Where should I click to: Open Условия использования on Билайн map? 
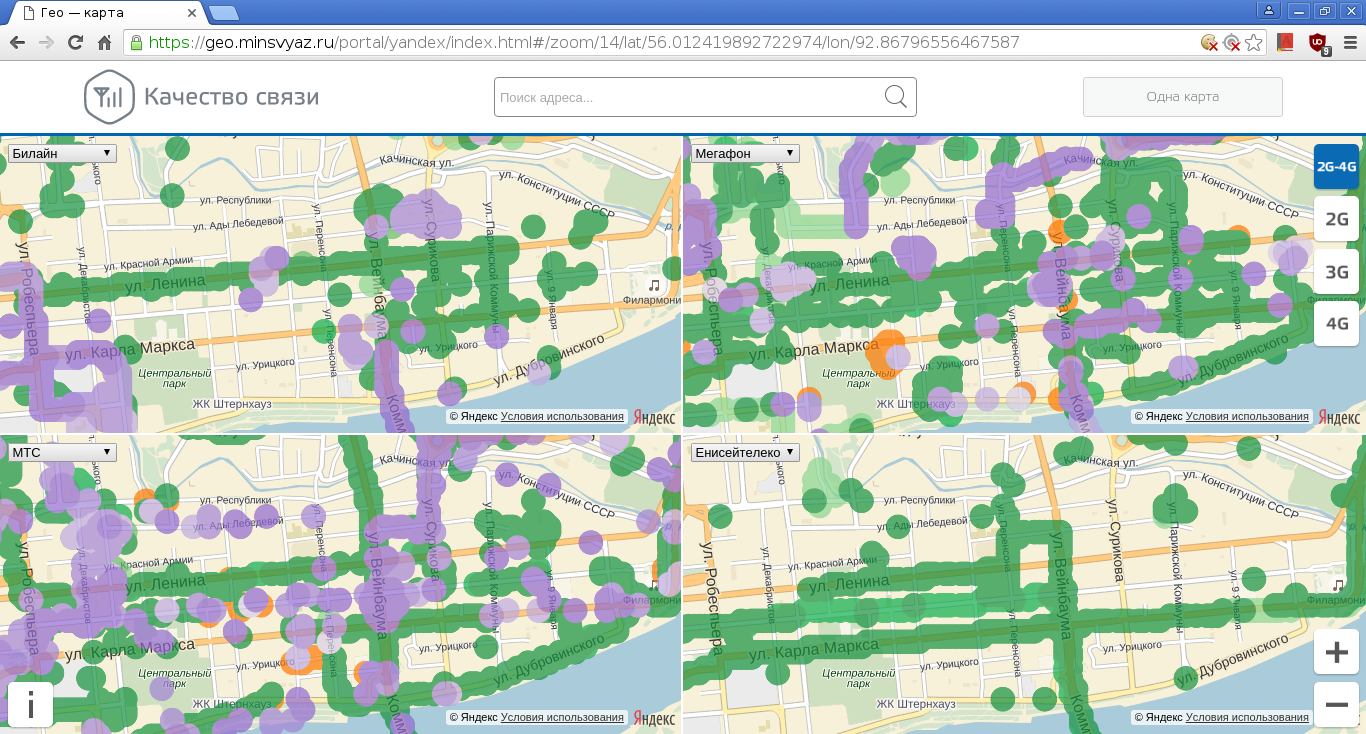[562, 417]
